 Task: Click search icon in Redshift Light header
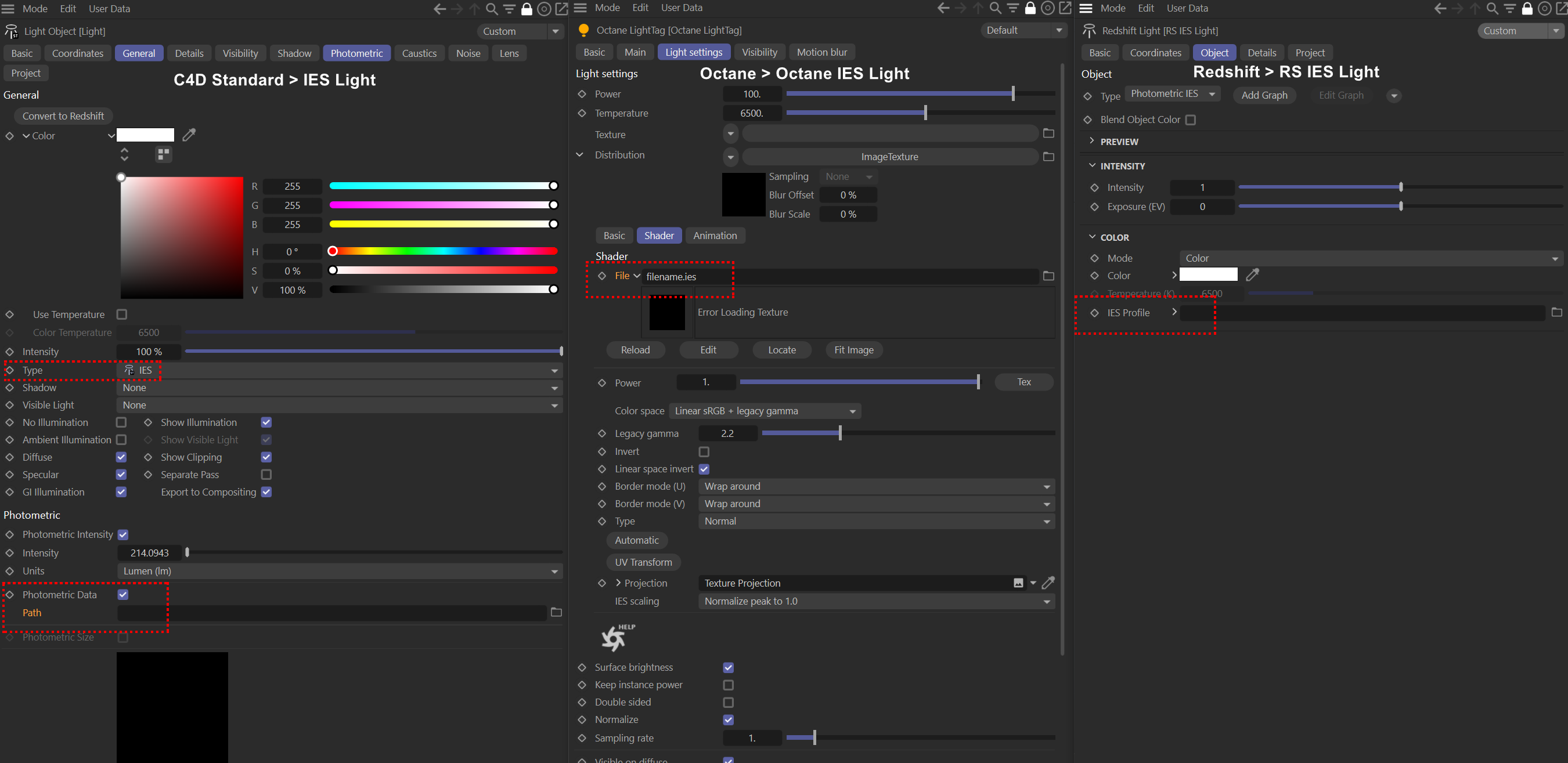(x=1492, y=8)
